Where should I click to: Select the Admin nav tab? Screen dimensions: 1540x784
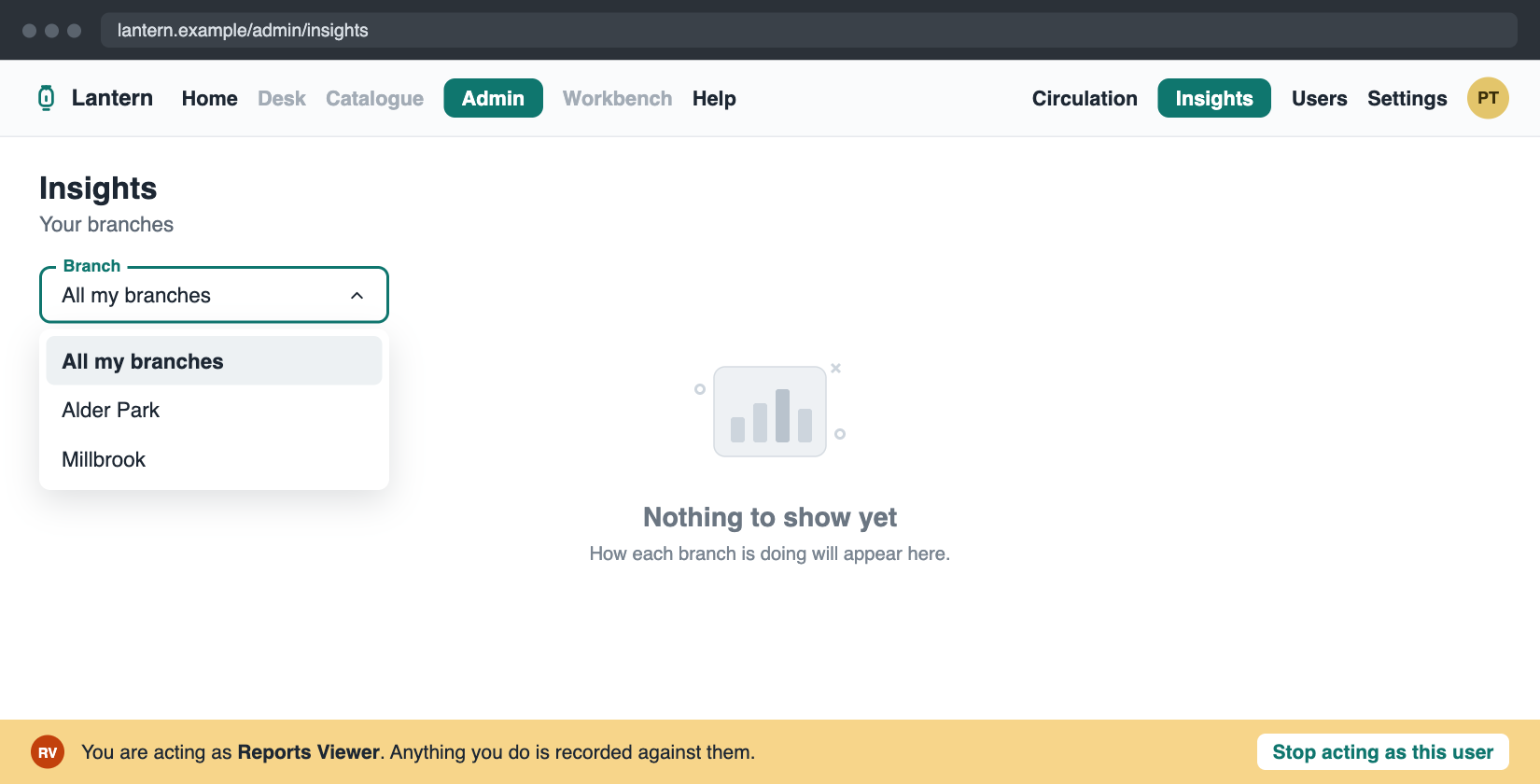coord(493,98)
